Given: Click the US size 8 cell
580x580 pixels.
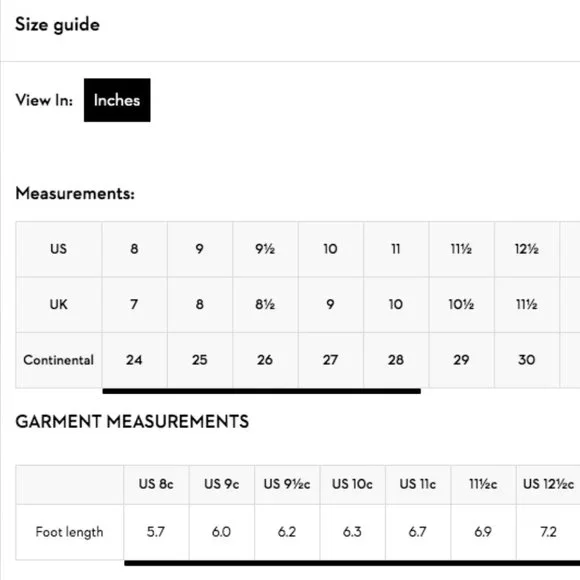Looking at the screenshot, I should pos(134,249).
